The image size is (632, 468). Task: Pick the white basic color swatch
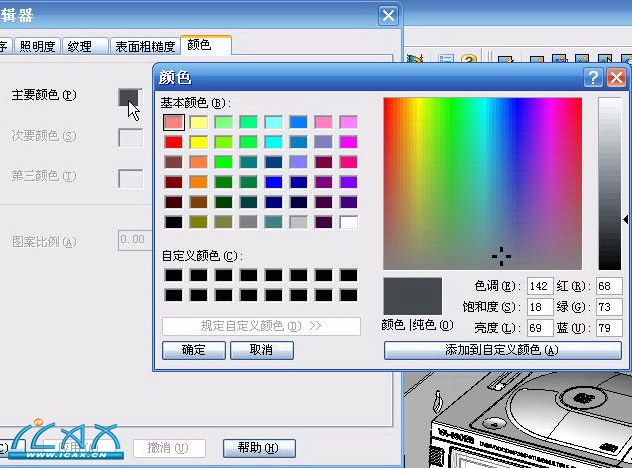point(348,222)
